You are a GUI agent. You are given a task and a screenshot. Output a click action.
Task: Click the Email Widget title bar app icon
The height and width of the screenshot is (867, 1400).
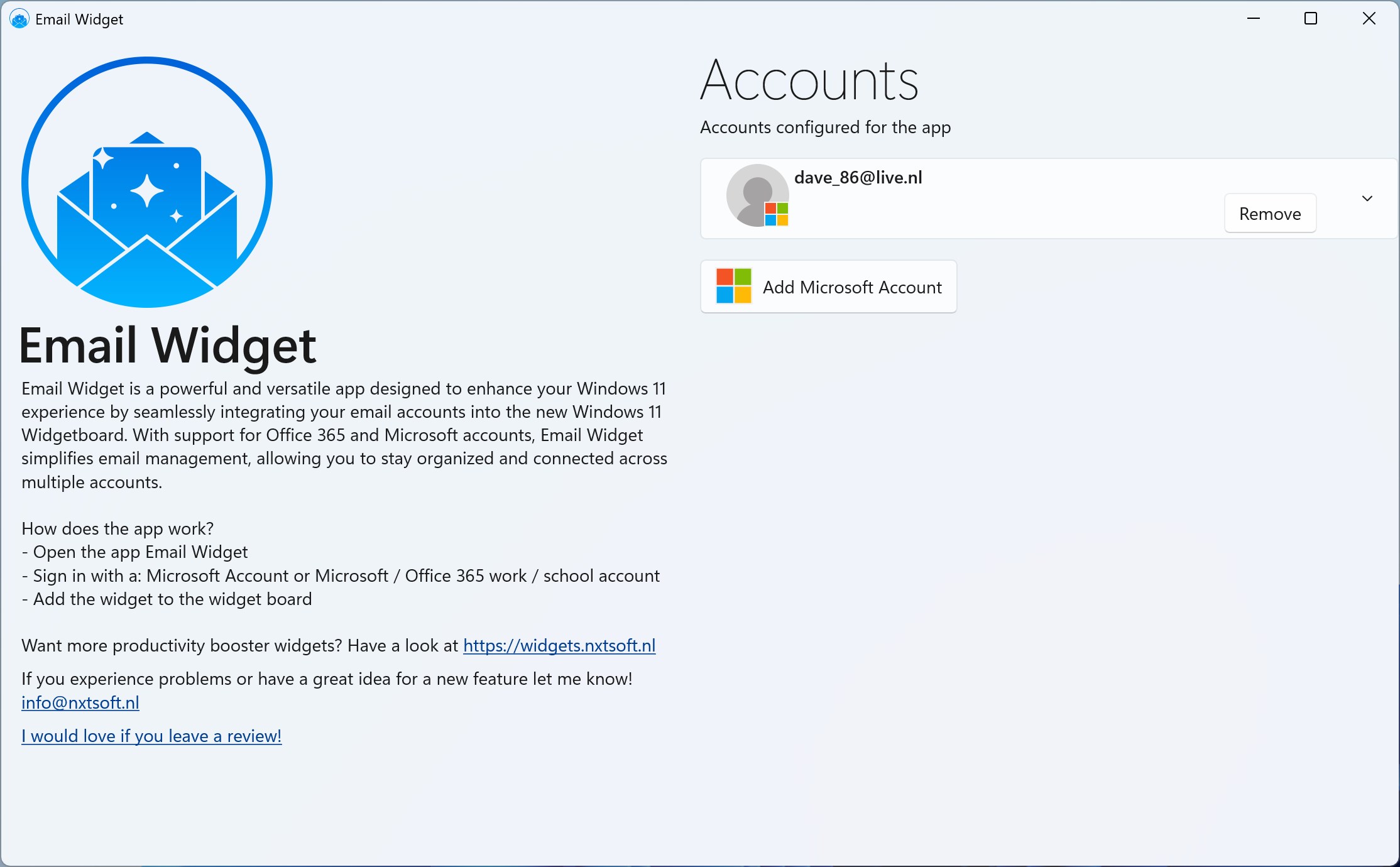click(19, 19)
